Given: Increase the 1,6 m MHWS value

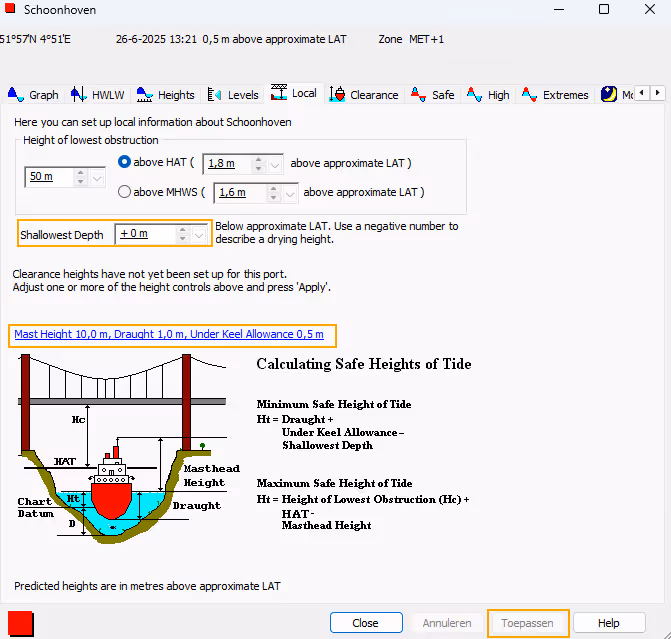Looking at the screenshot, I should [x=273, y=188].
